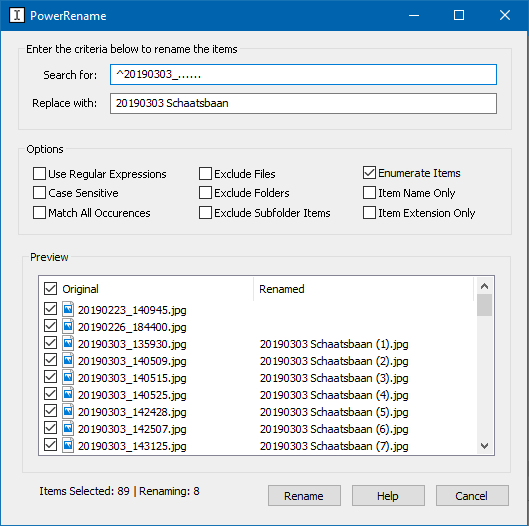Image resolution: width=529 pixels, height=526 pixels.
Task: Uncheck Enumerate Items
Action: click(369, 173)
